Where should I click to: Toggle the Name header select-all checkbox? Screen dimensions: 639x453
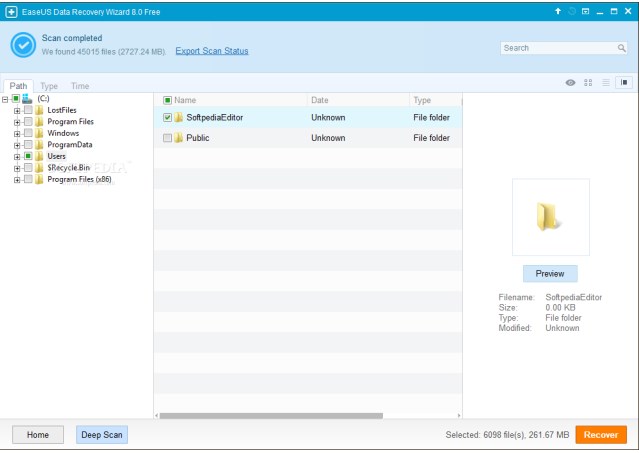[167, 100]
